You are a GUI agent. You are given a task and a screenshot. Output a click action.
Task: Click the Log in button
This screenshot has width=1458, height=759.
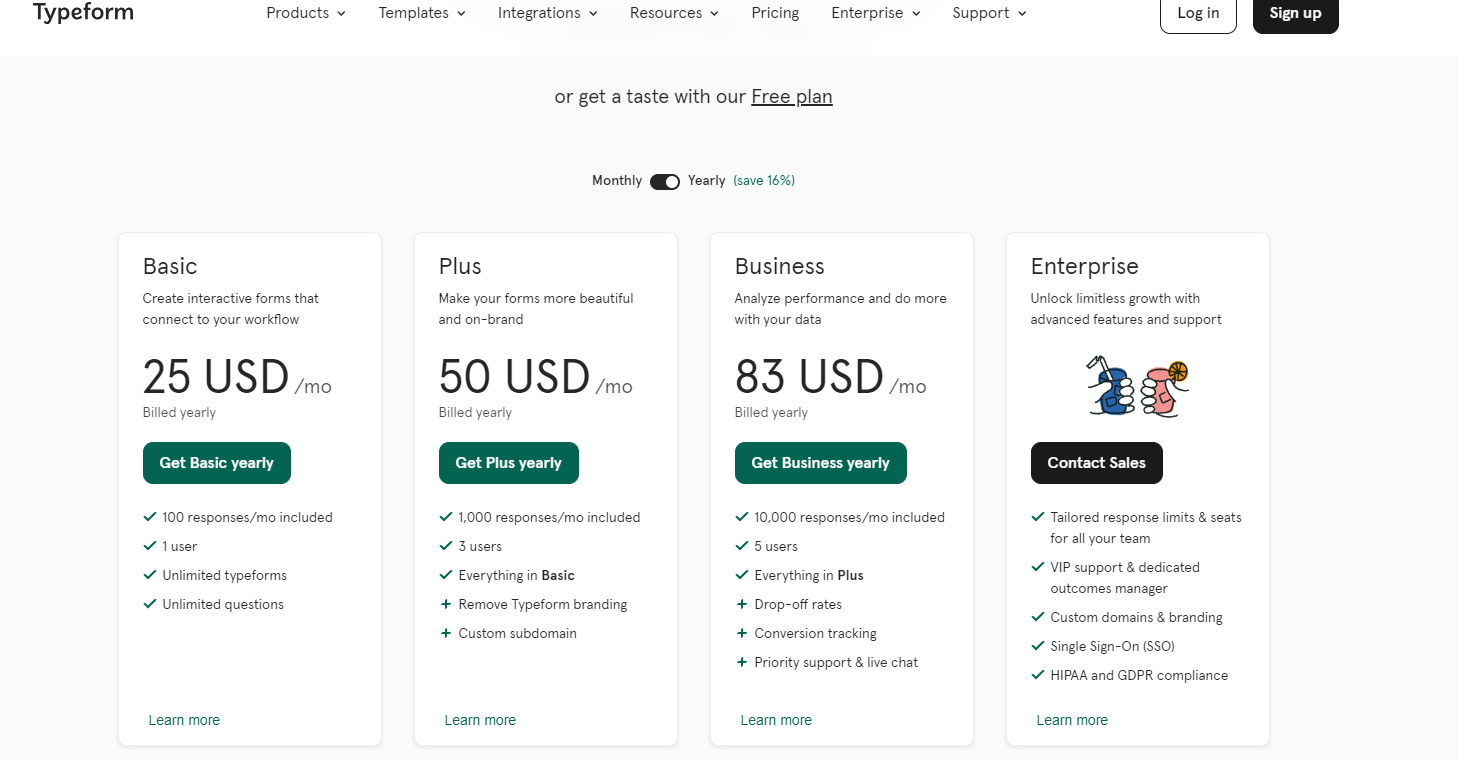pyautogui.click(x=1198, y=14)
